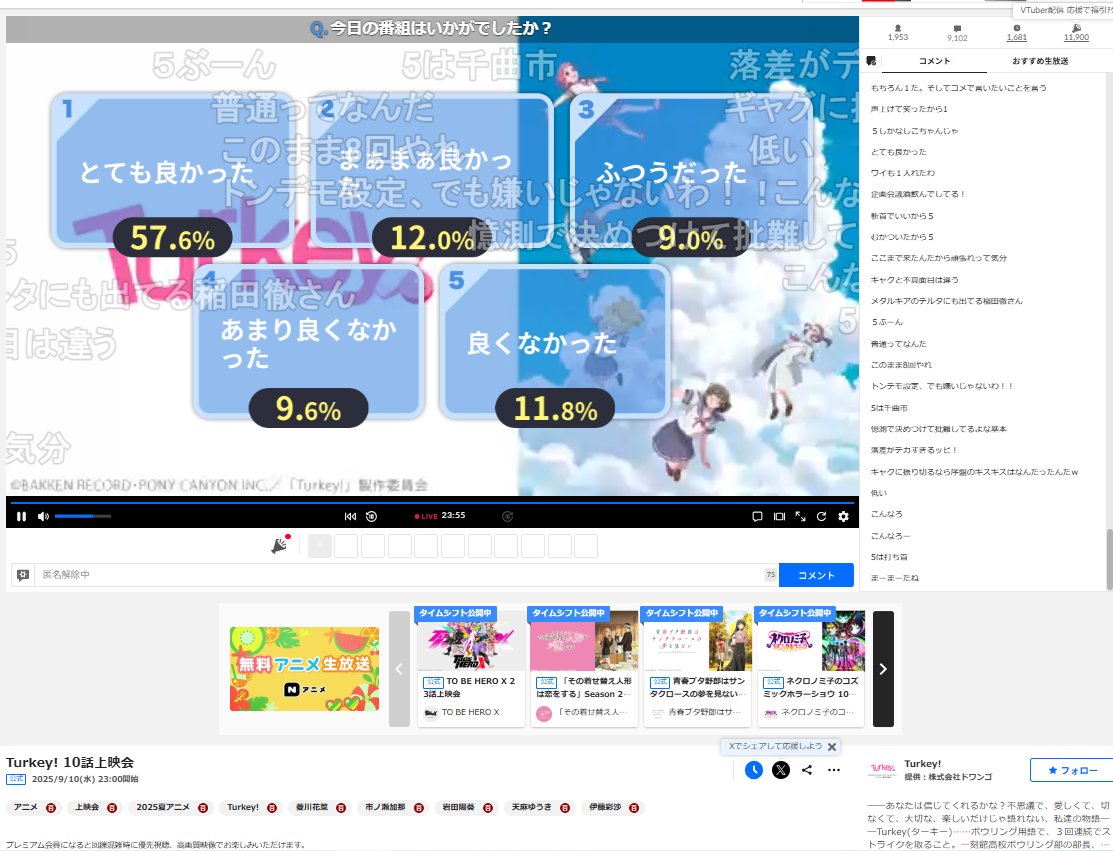Click poll option 1 とても良かった
The image size is (1113, 851).
tap(172, 170)
